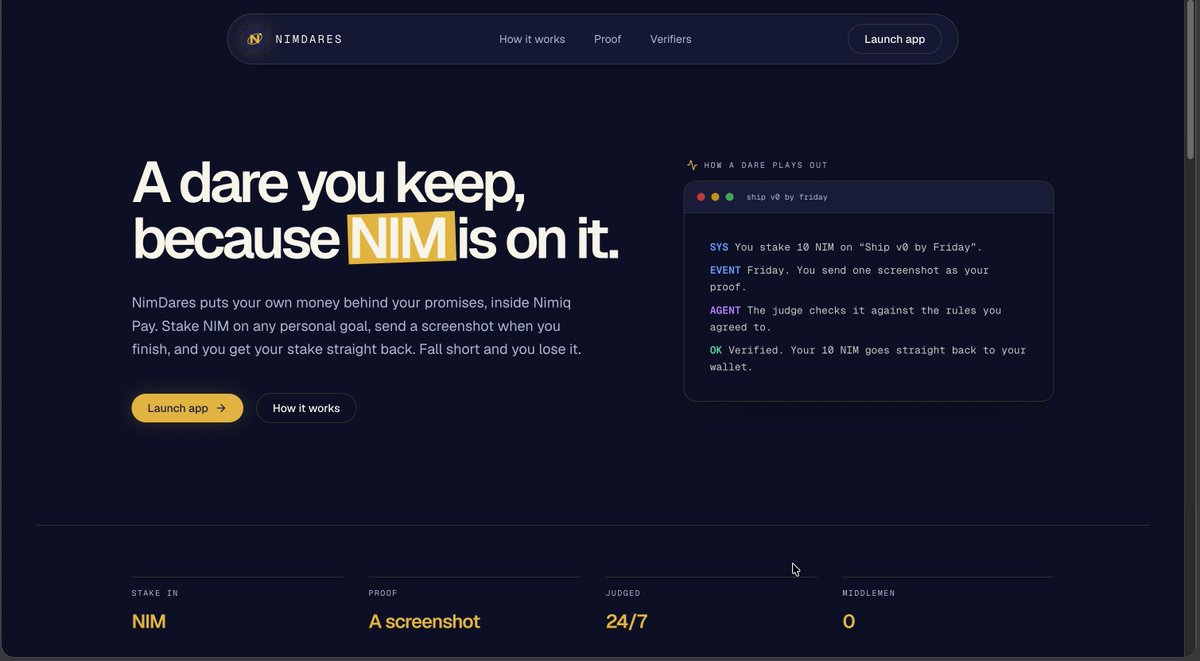Click the How it works outlined hero button
The width and height of the screenshot is (1200, 661).
pos(306,408)
